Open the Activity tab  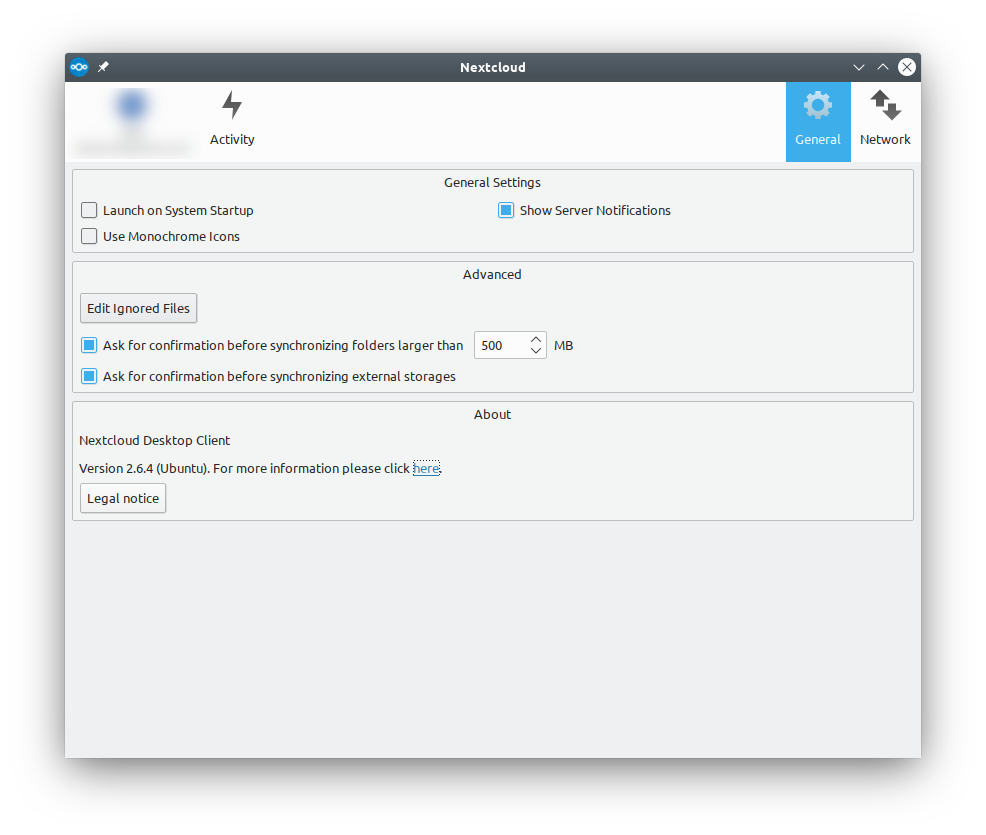pos(232,121)
